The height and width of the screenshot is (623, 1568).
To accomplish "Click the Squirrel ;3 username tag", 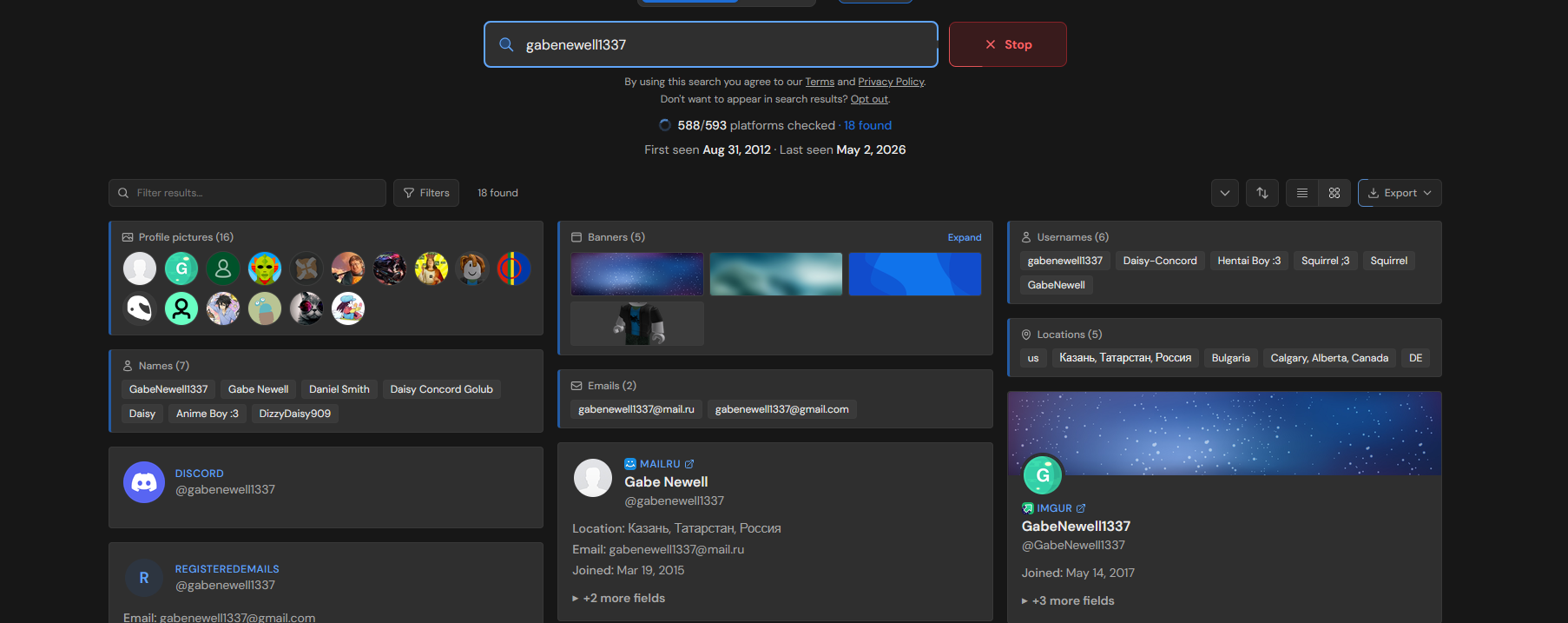I will click(x=1326, y=261).
